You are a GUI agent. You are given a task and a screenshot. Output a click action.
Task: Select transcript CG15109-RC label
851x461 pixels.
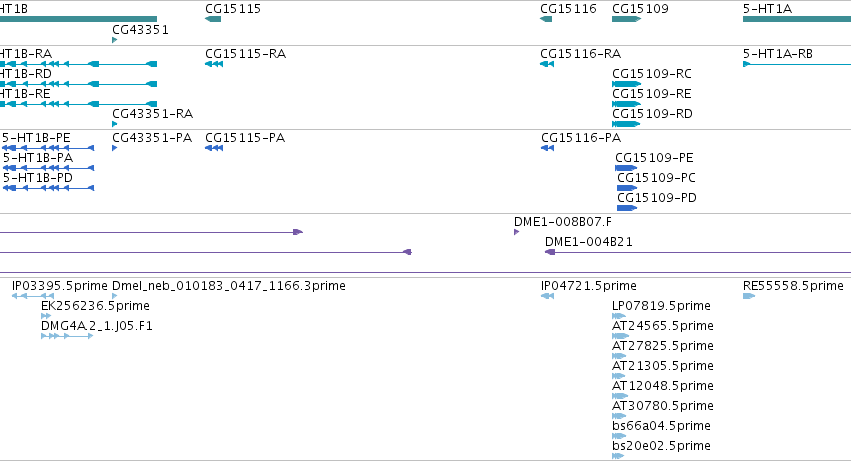click(652, 74)
